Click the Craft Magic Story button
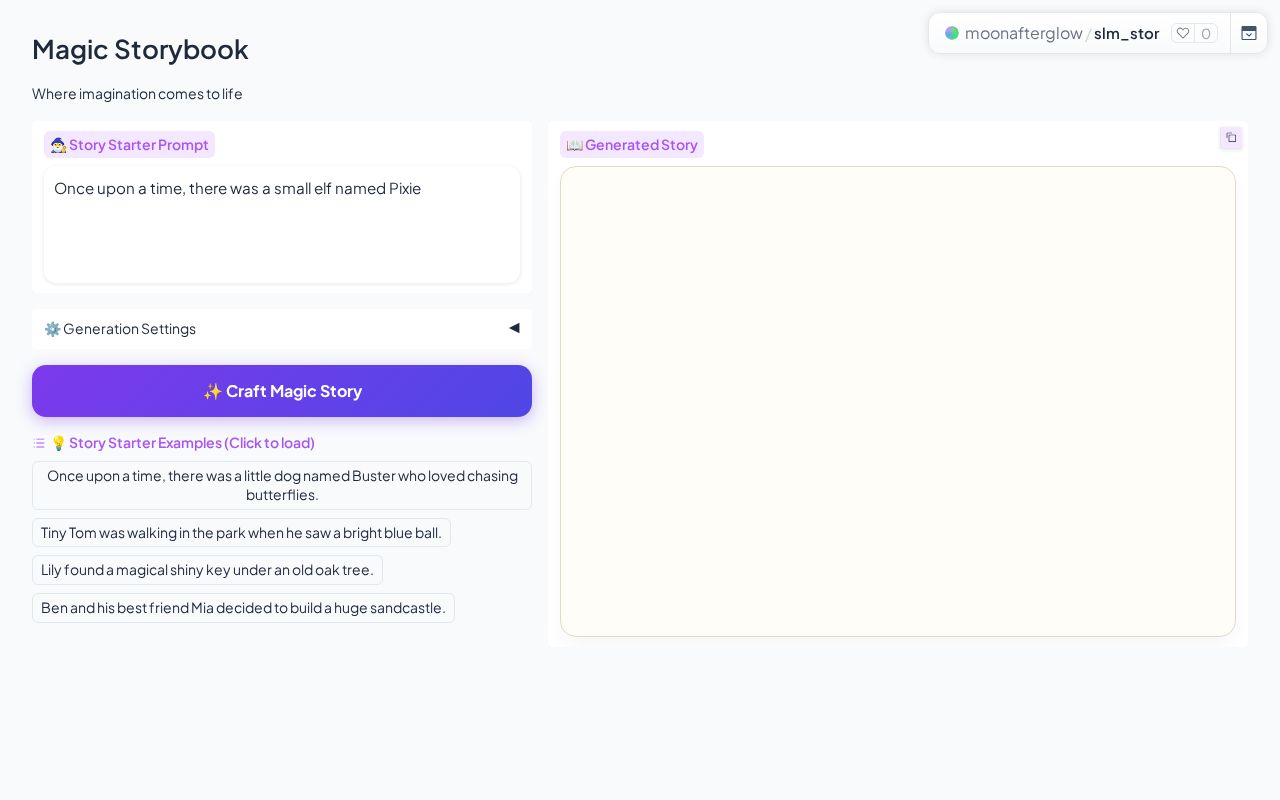The width and height of the screenshot is (1280, 800). click(282, 391)
